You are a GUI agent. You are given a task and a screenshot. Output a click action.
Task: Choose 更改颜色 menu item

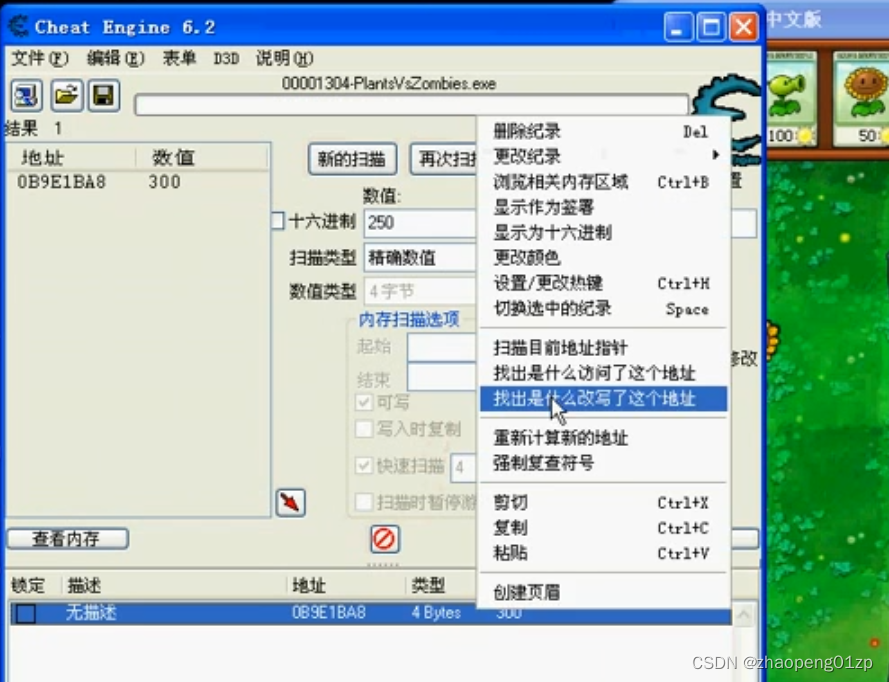click(603, 257)
